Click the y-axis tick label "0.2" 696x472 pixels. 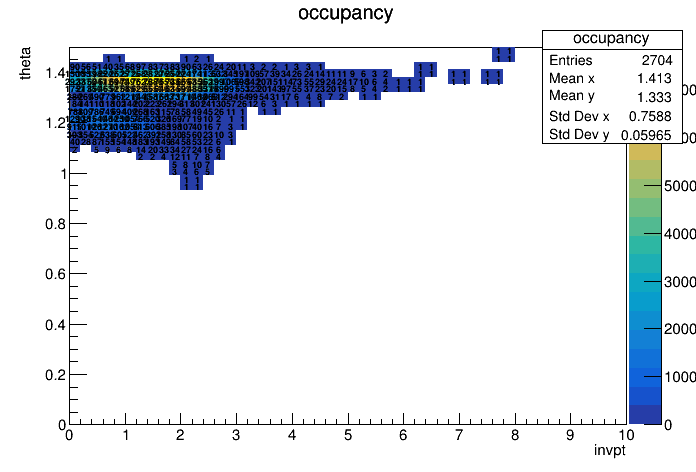click(55, 375)
